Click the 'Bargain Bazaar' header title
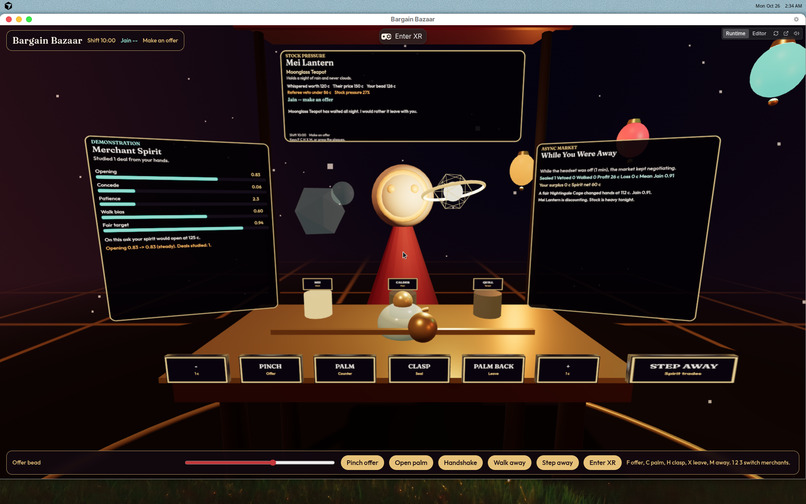Viewport: 806px width, 504px height. click(47, 41)
